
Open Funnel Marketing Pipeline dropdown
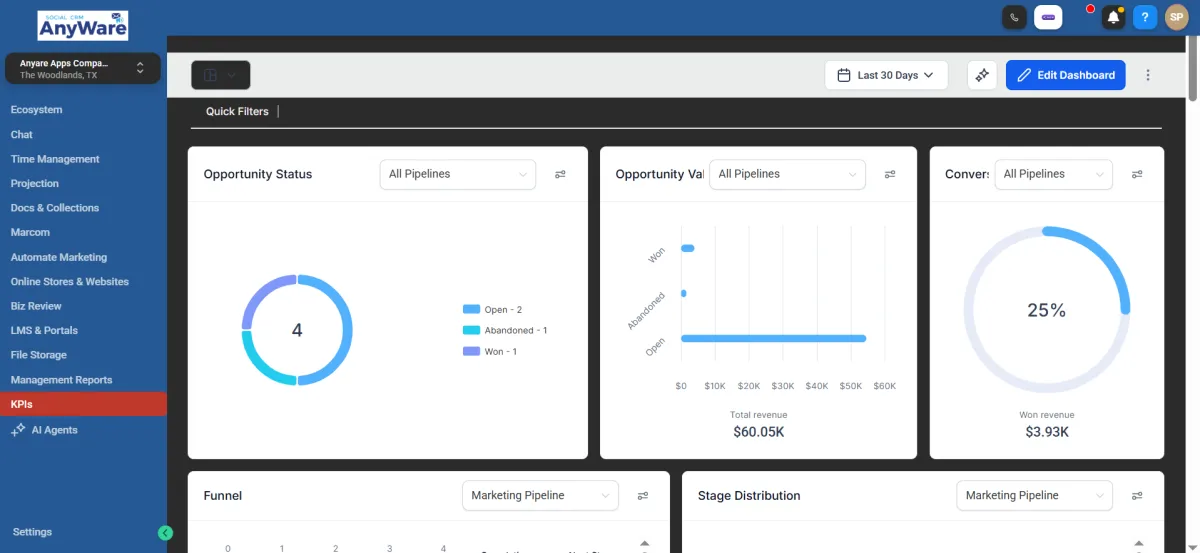coord(540,495)
